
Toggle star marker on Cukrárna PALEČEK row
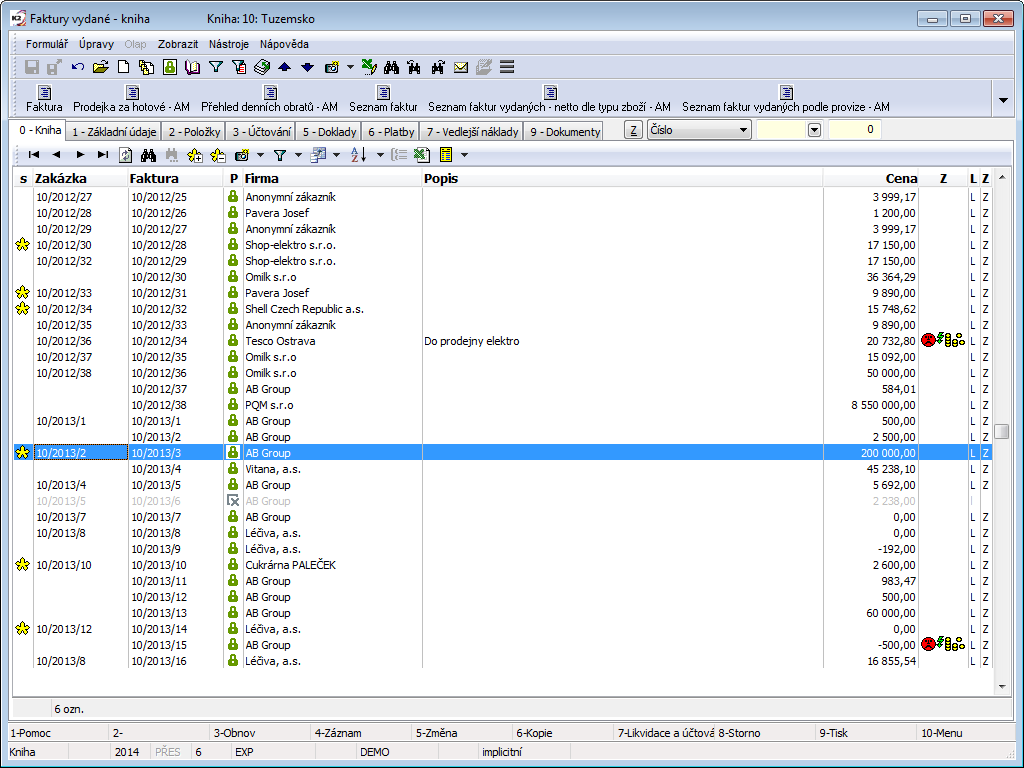pos(23,565)
